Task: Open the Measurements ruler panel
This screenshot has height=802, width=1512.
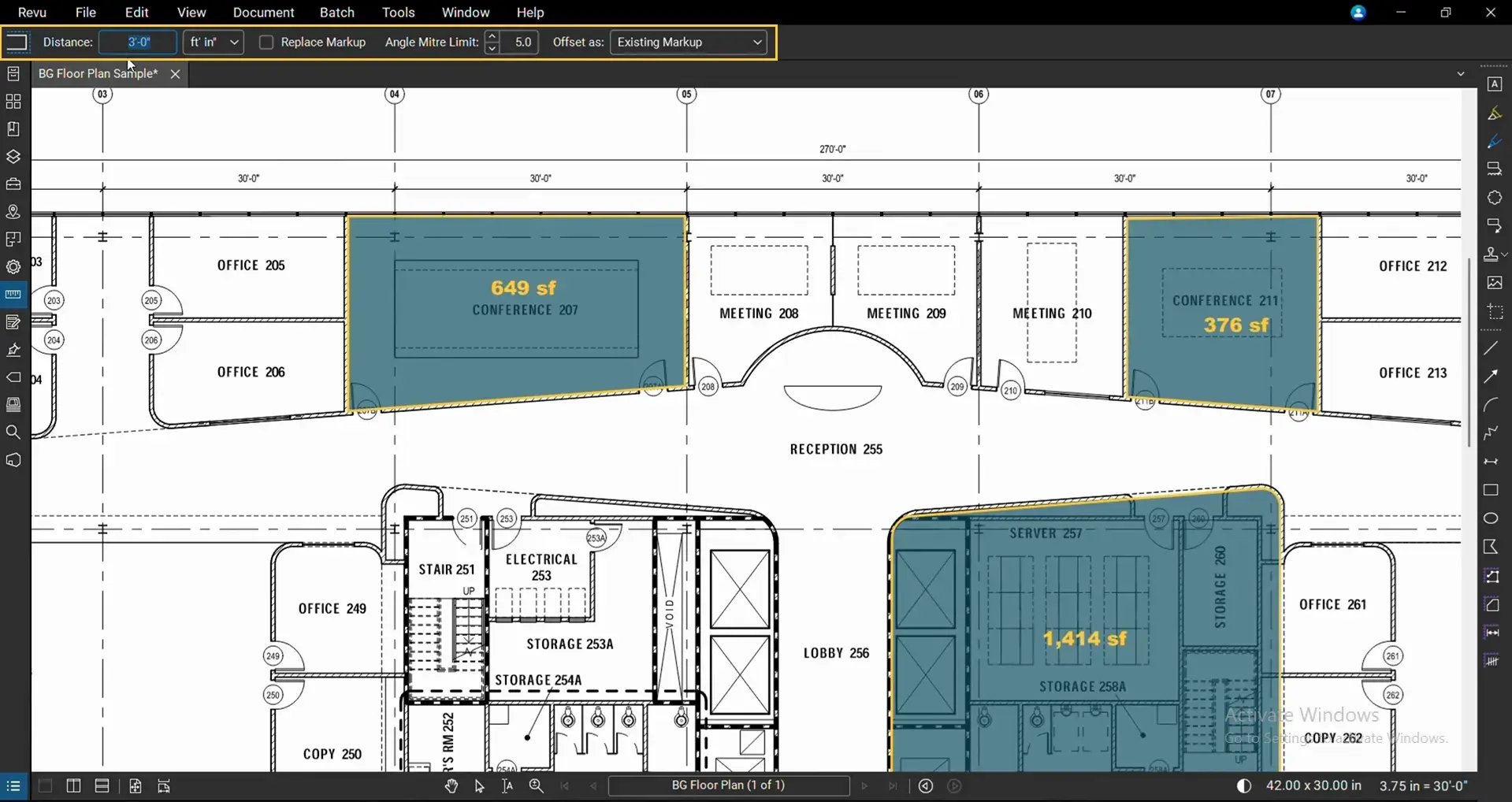Action: (x=13, y=295)
